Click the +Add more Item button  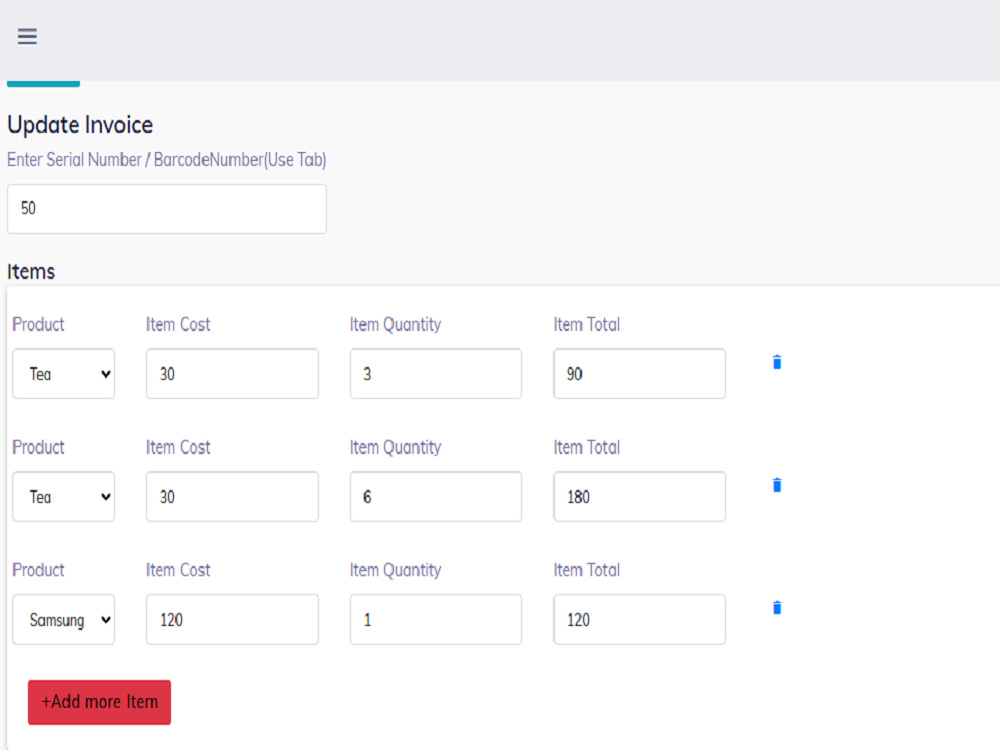[98, 702]
